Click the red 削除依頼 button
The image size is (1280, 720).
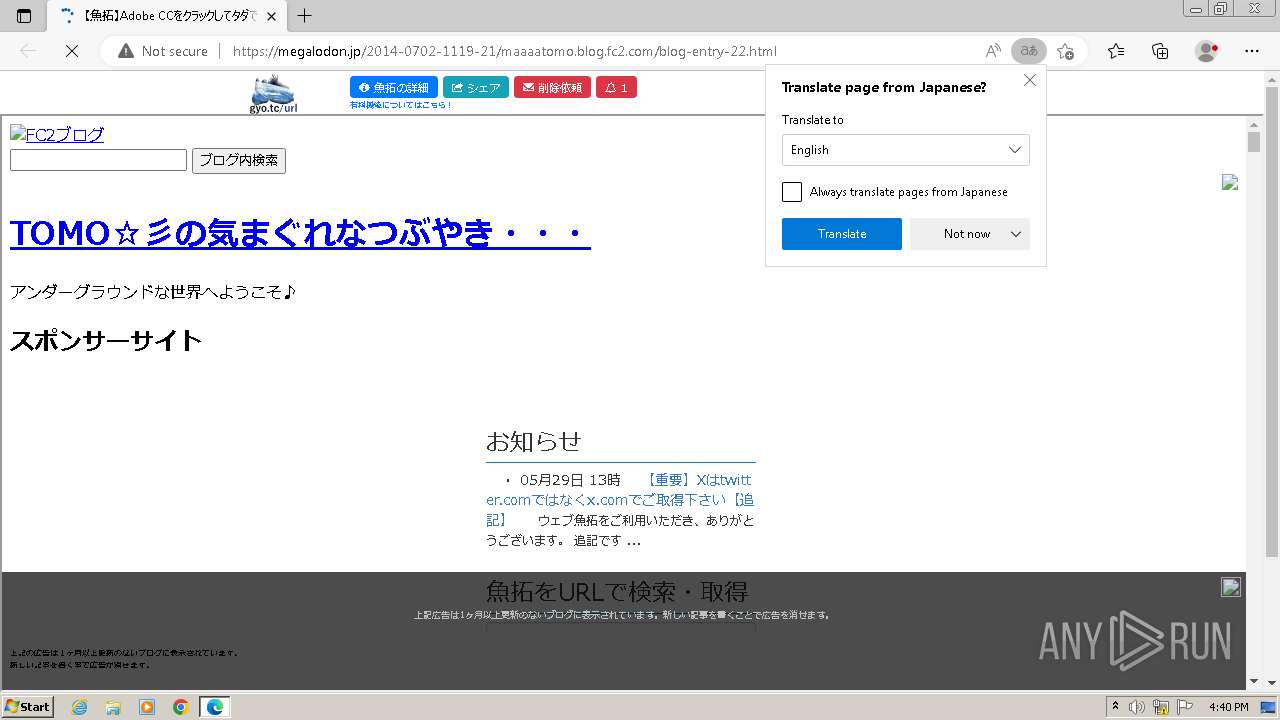click(552, 88)
